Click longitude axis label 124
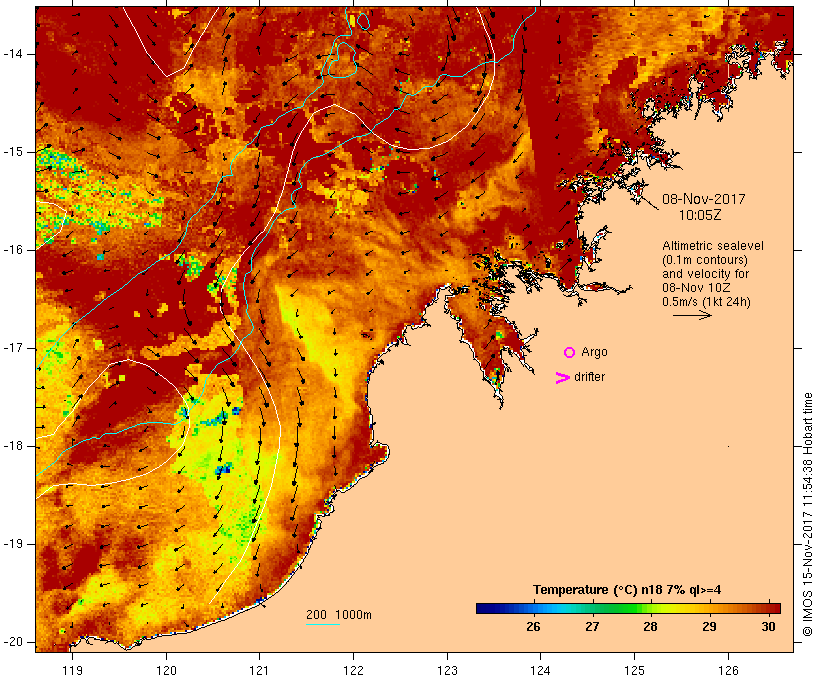Image resolution: width=820 pixels, height=680 pixels. (540, 670)
